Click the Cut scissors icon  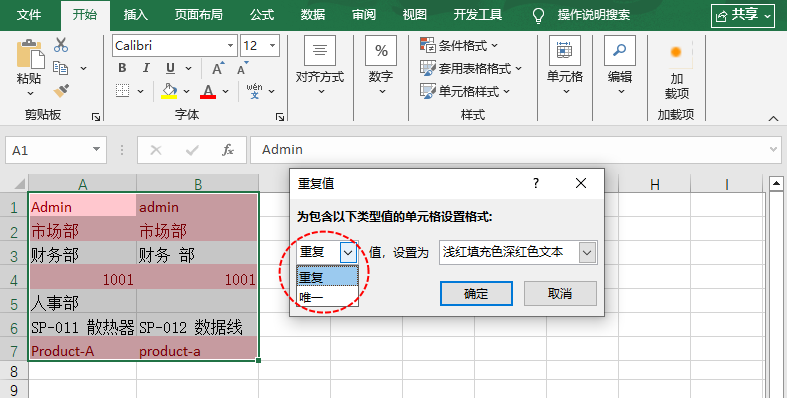[61, 45]
